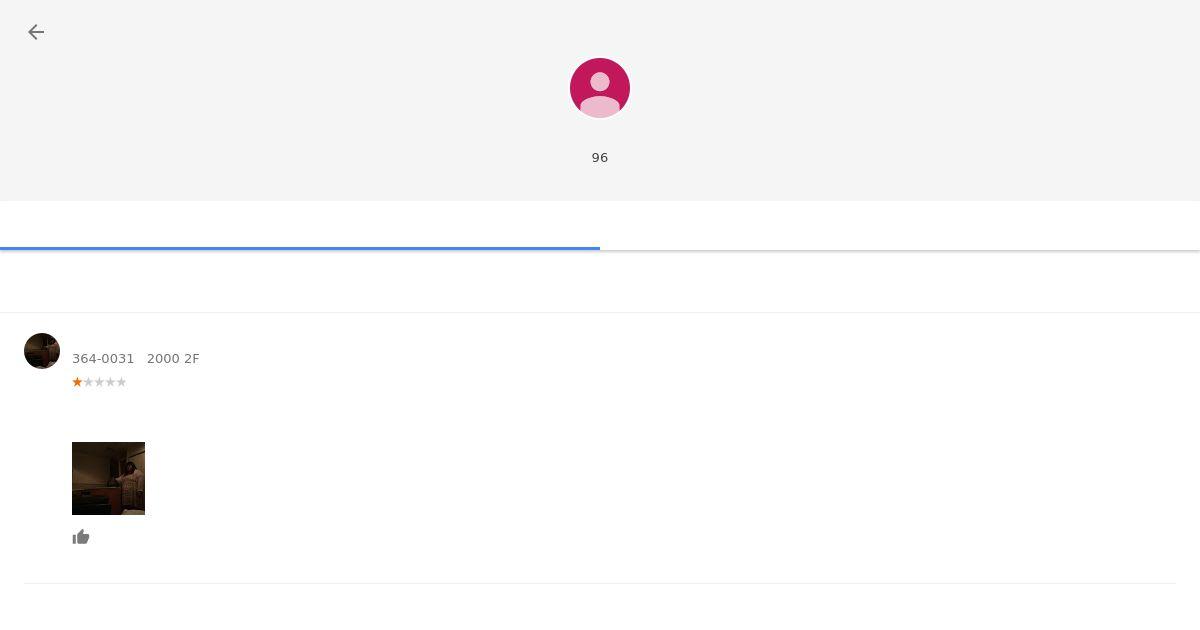
Task: Click the white person silhouette inside avatar
Action: coord(600,94)
